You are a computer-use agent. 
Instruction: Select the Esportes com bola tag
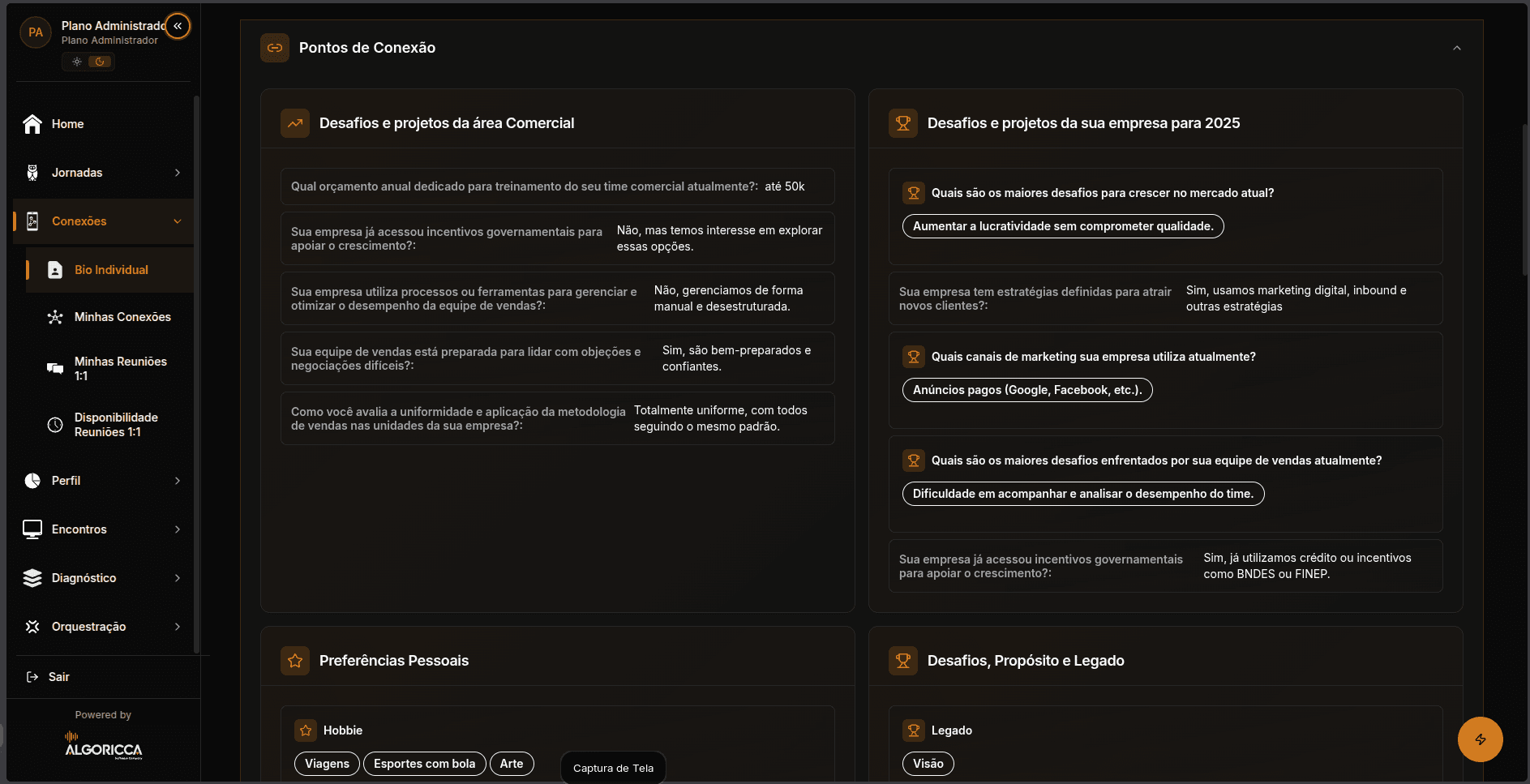[x=424, y=764]
